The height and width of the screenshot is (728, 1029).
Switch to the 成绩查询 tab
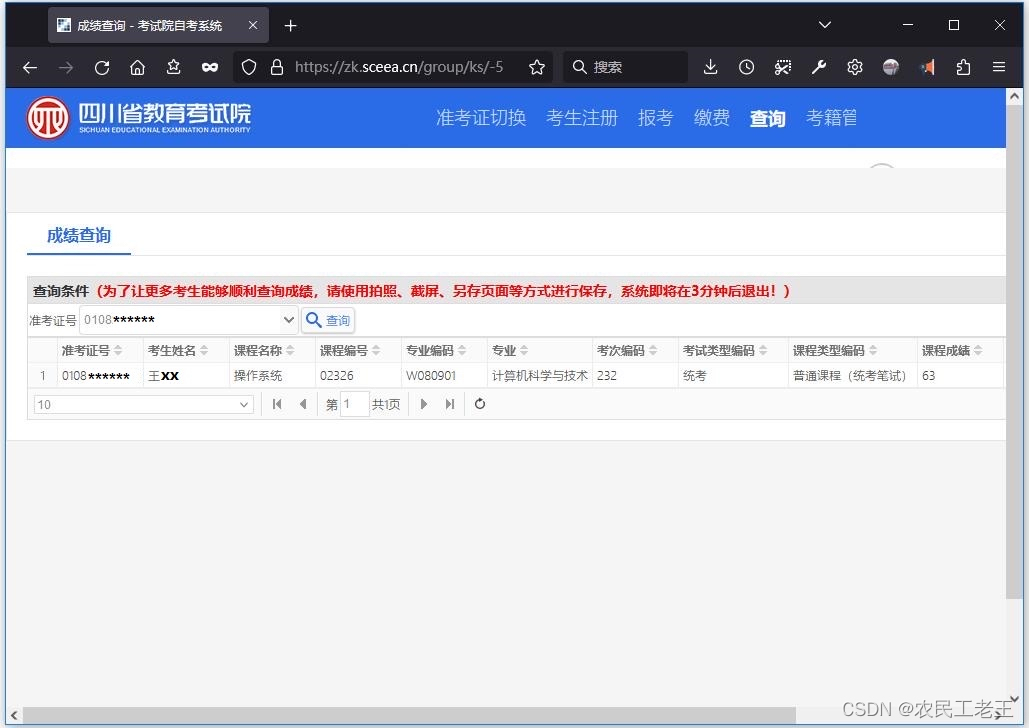[x=79, y=236]
